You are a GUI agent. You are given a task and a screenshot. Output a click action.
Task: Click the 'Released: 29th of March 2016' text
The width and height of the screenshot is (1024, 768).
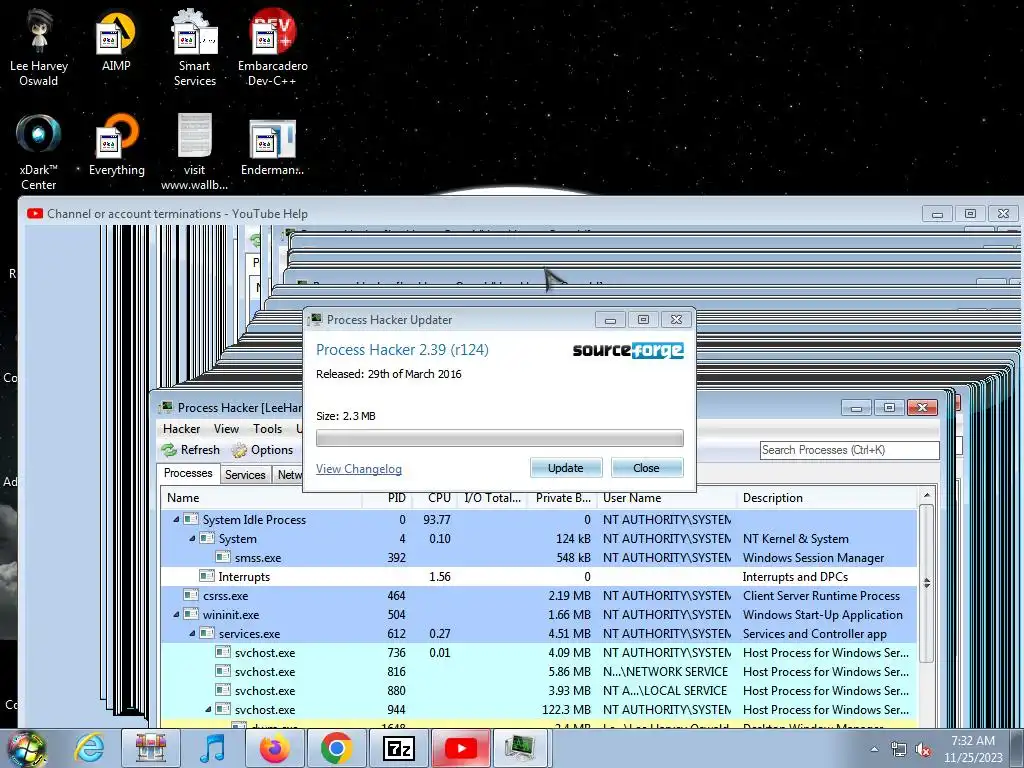pos(389,374)
